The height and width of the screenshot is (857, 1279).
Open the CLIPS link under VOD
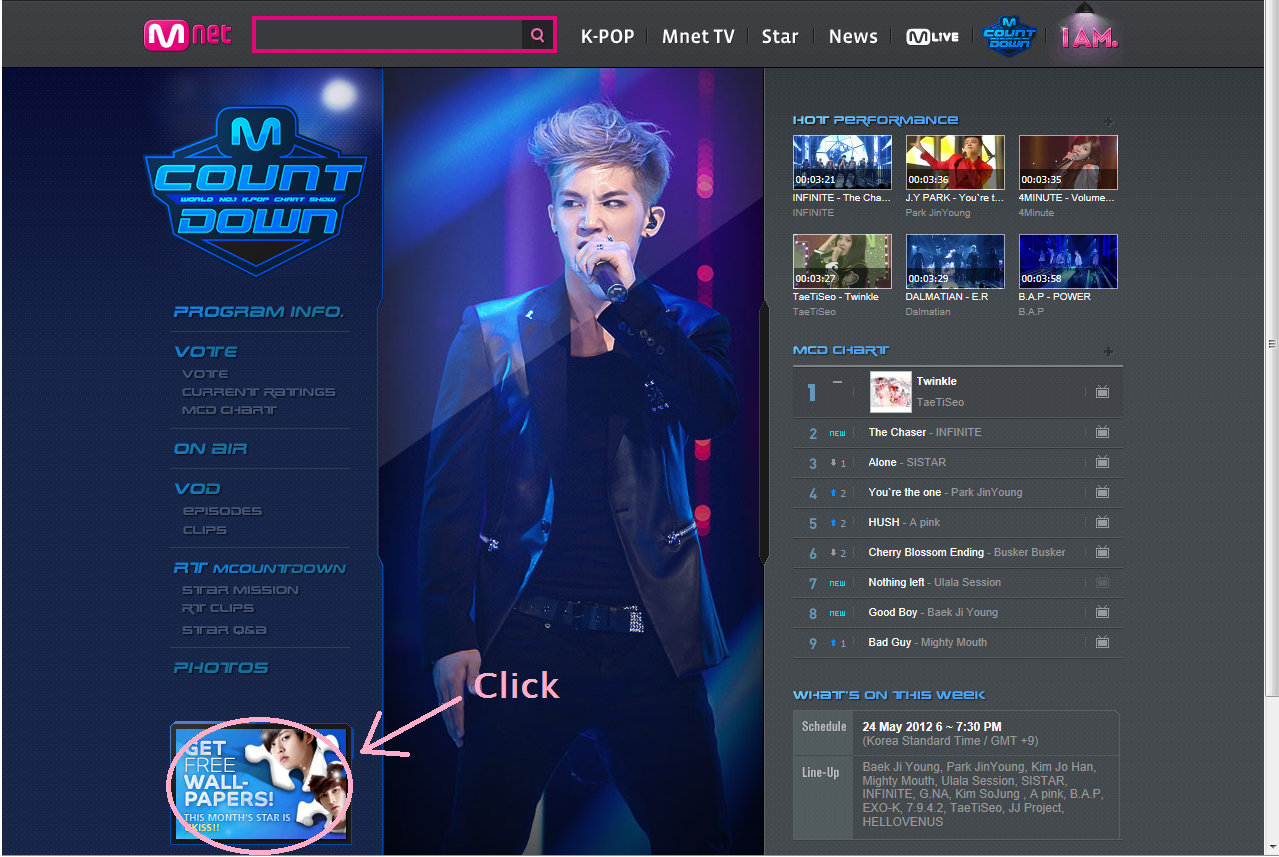click(x=205, y=530)
